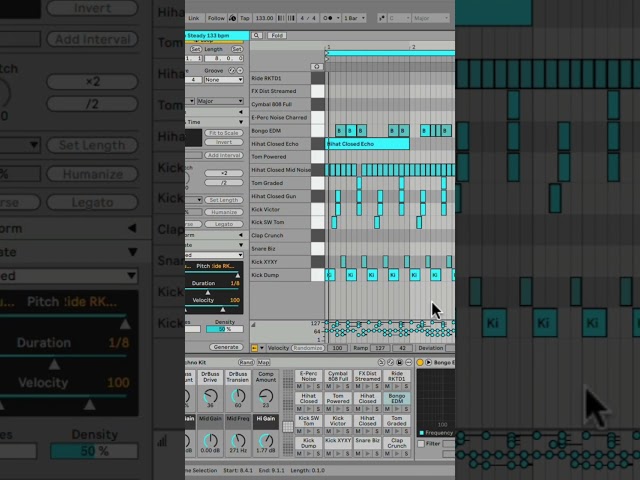Solo the Ride RKTD1 pad
Image resolution: width=640 pixels, height=480 pixels.
pos(407,386)
